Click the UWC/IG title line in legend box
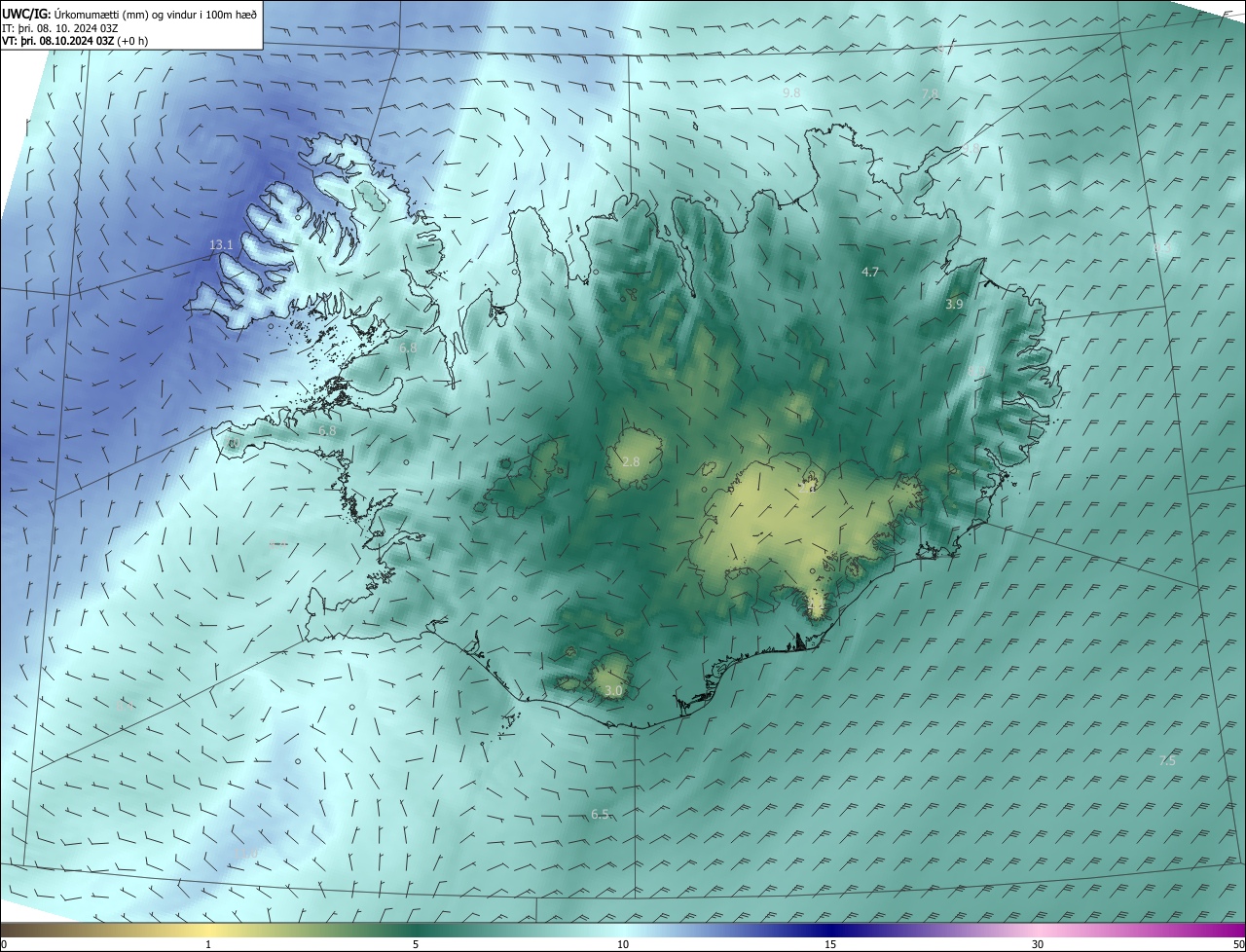The image size is (1246, 952). [129, 14]
